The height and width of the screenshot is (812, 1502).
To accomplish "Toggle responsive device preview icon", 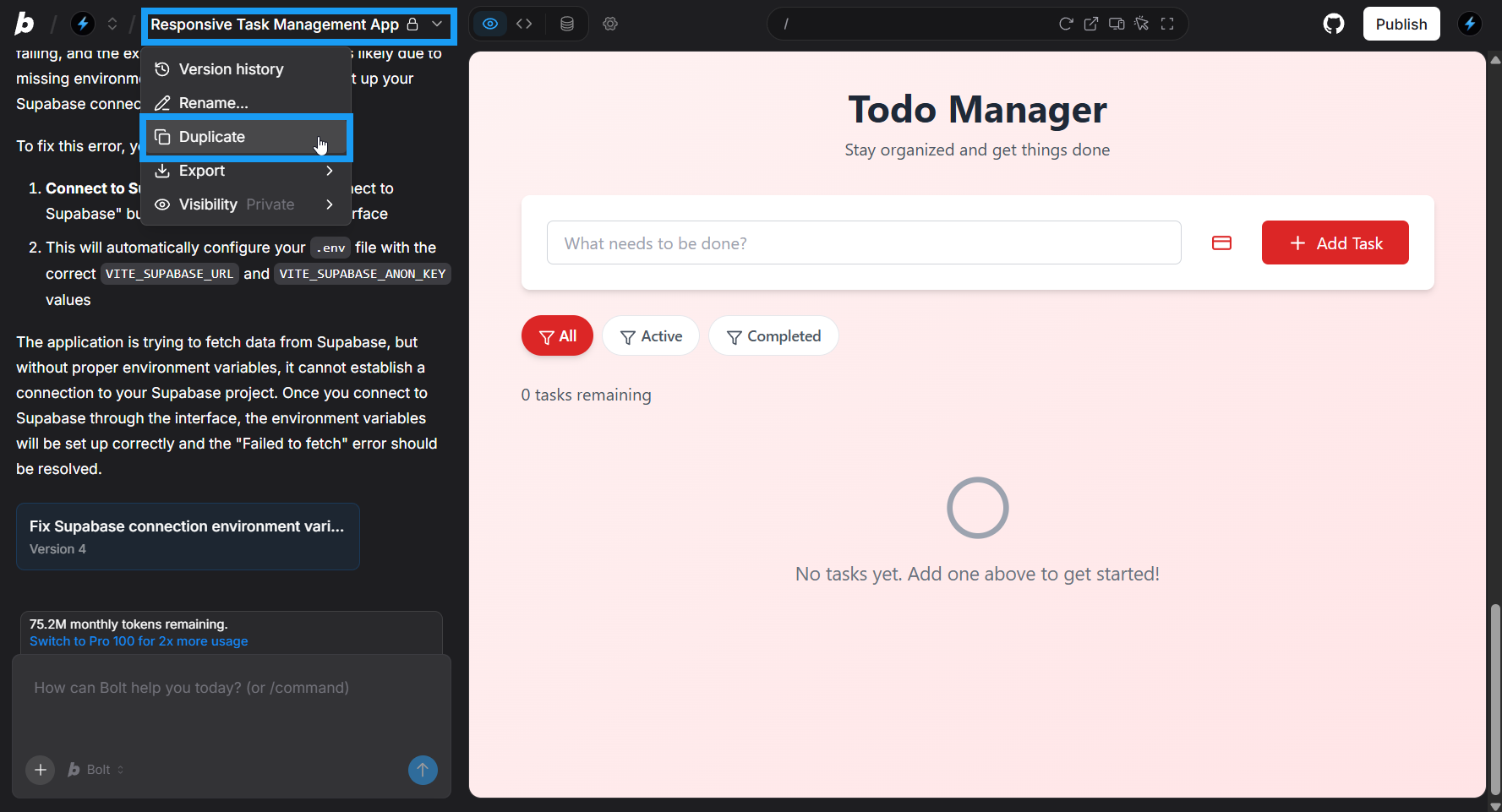I will coord(1117,24).
